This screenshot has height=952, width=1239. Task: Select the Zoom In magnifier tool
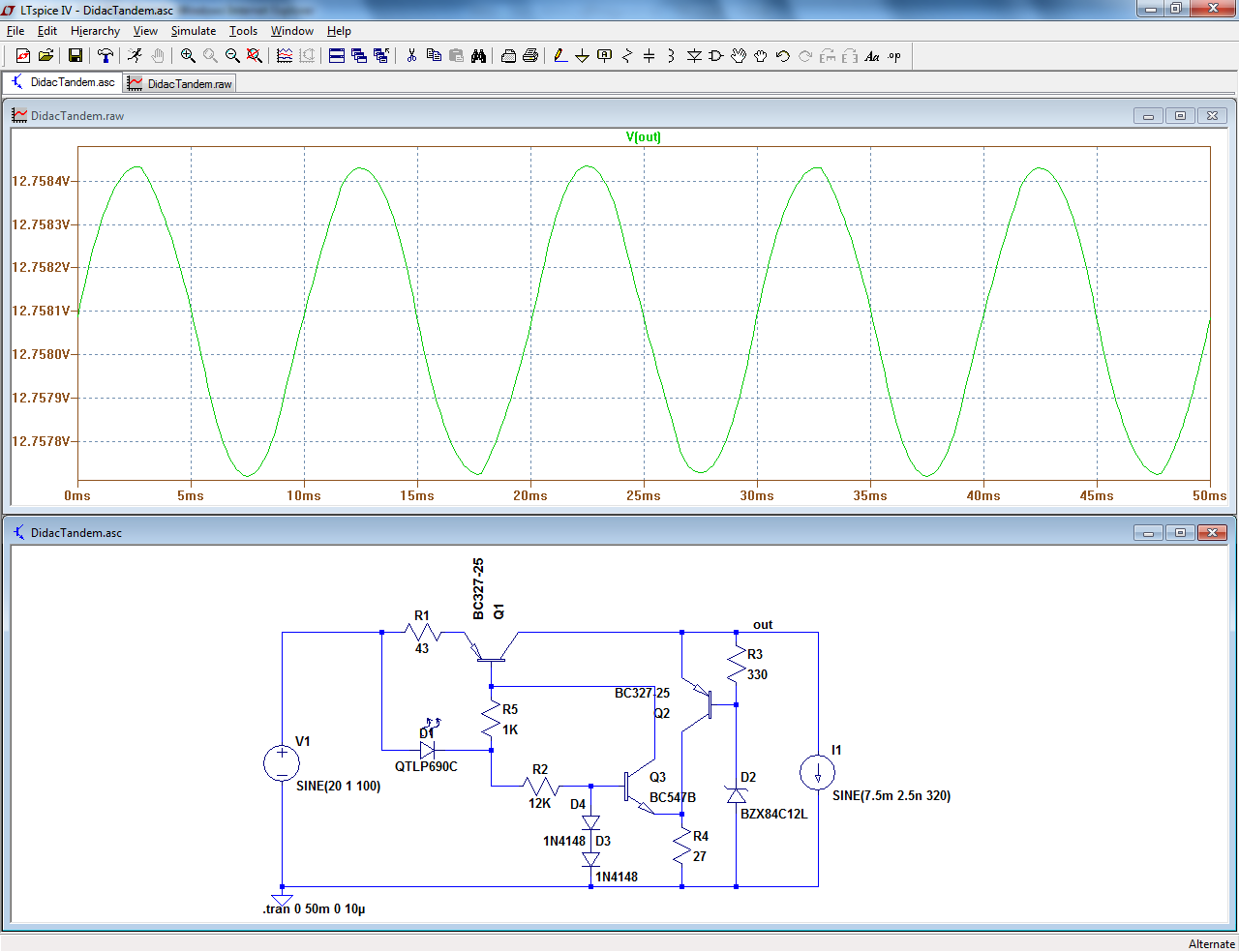point(188,56)
